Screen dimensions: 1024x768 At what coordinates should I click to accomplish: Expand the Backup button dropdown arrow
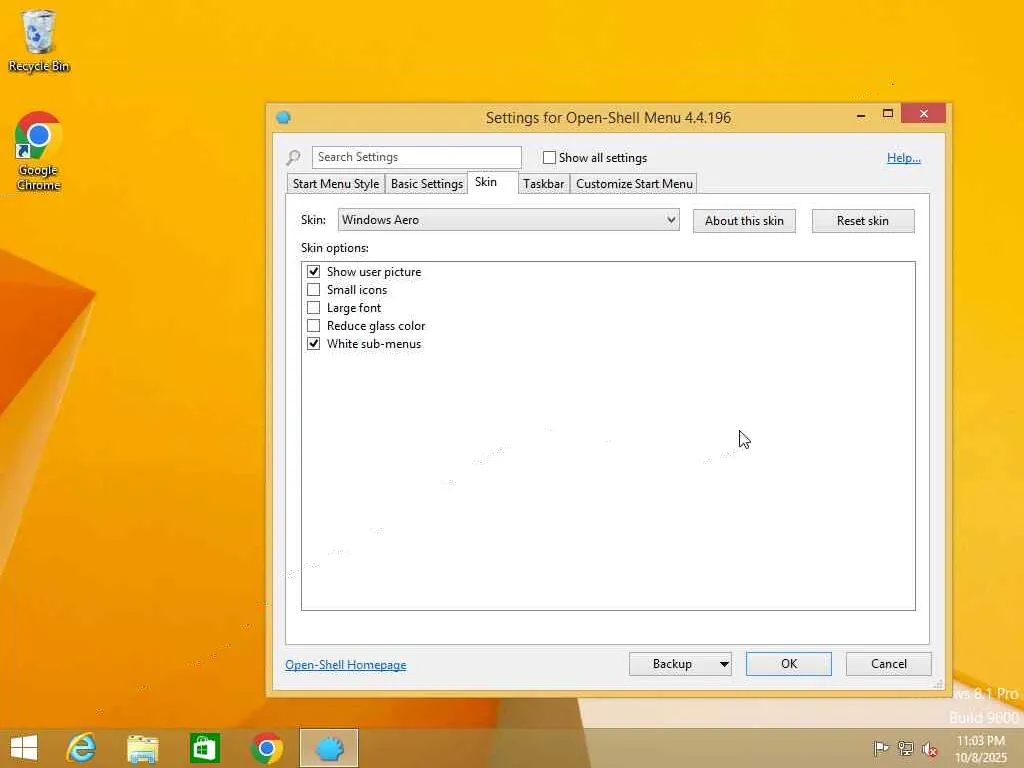click(724, 664)
